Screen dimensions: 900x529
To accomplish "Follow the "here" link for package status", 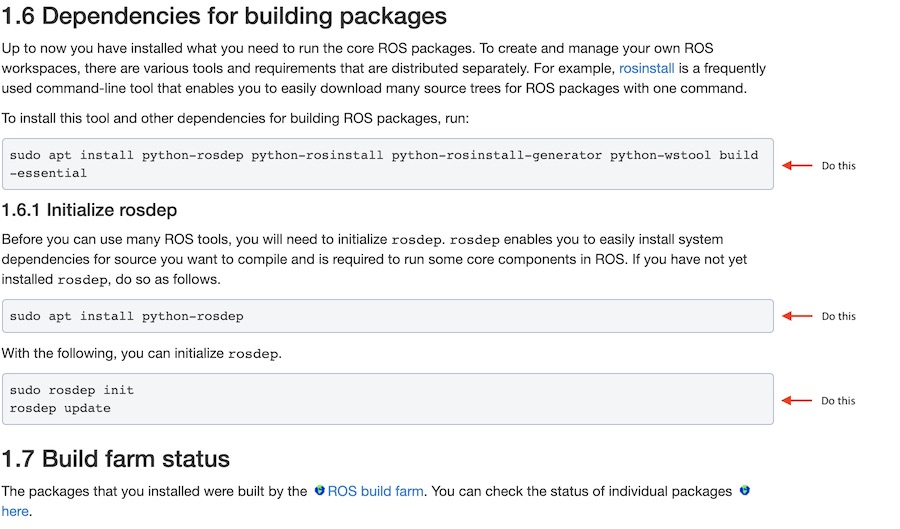I will pyautogui.click(x=16, y=511).
